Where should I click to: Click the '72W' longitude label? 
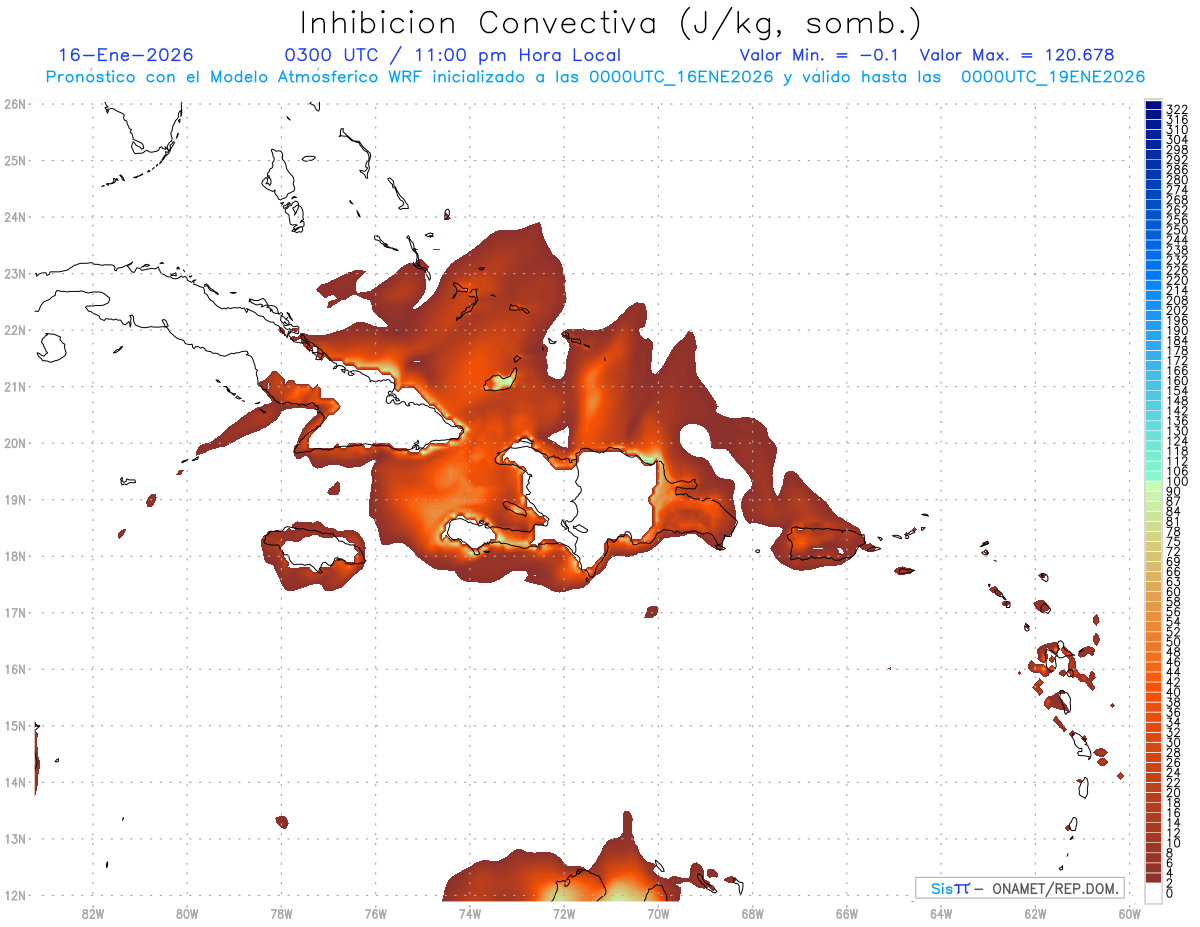pyautogui.click(x=564, y=913)
